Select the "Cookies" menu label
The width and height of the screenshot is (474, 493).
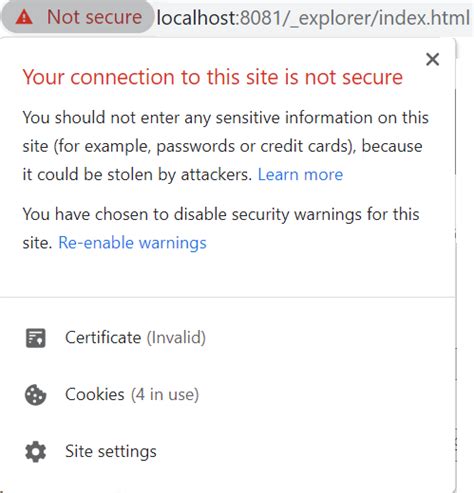point(95,394)
